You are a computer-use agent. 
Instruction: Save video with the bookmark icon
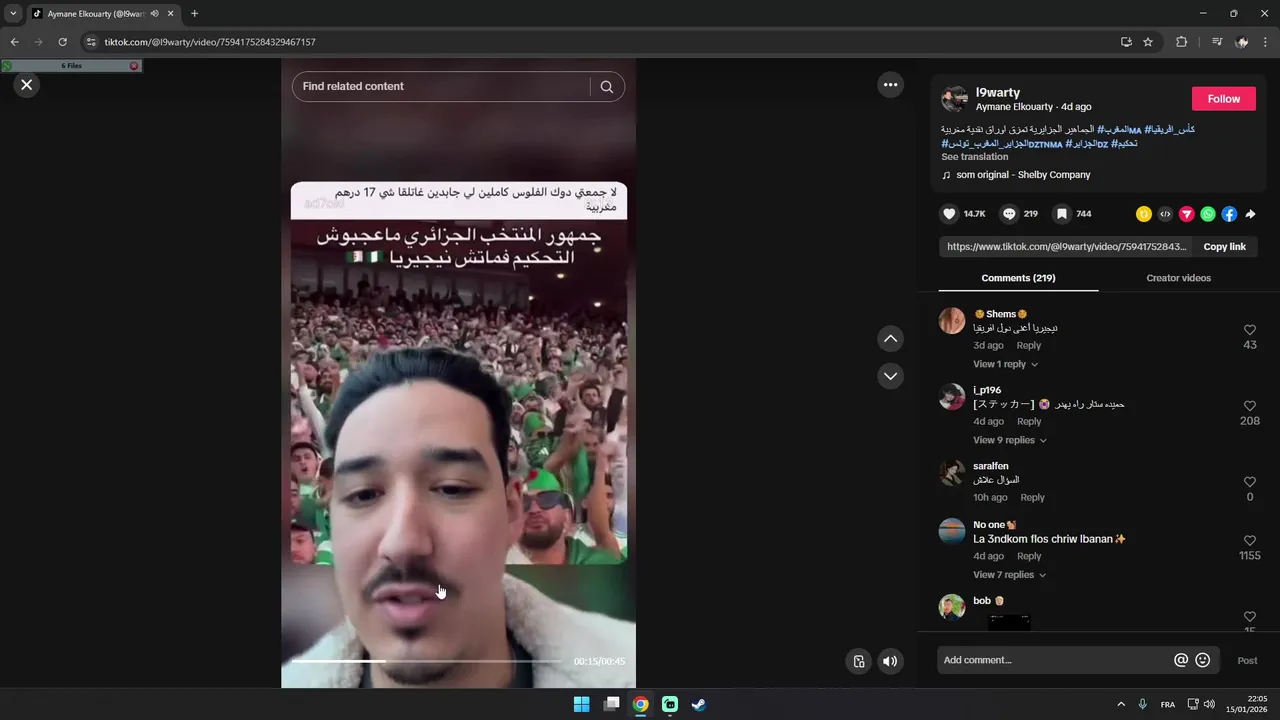(x=1062, y=214)
